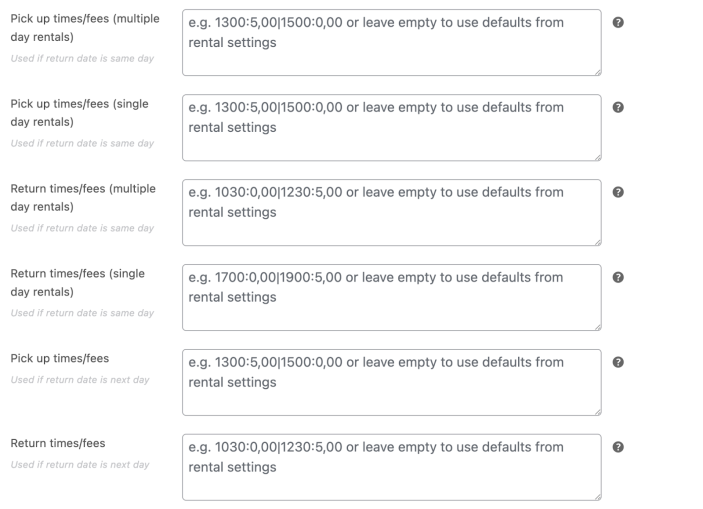Show help for next-day pick up times/fees
This screenshot has width=703, height=509.
click(x=619, y=362)
